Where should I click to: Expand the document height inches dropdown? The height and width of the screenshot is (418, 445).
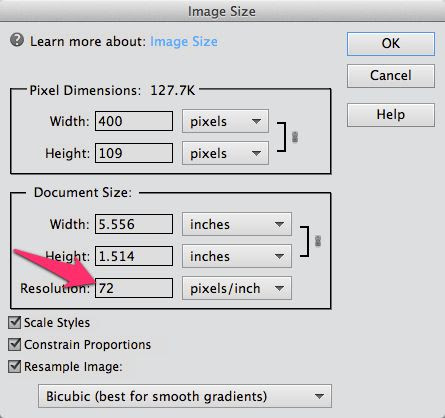point(237,256)
